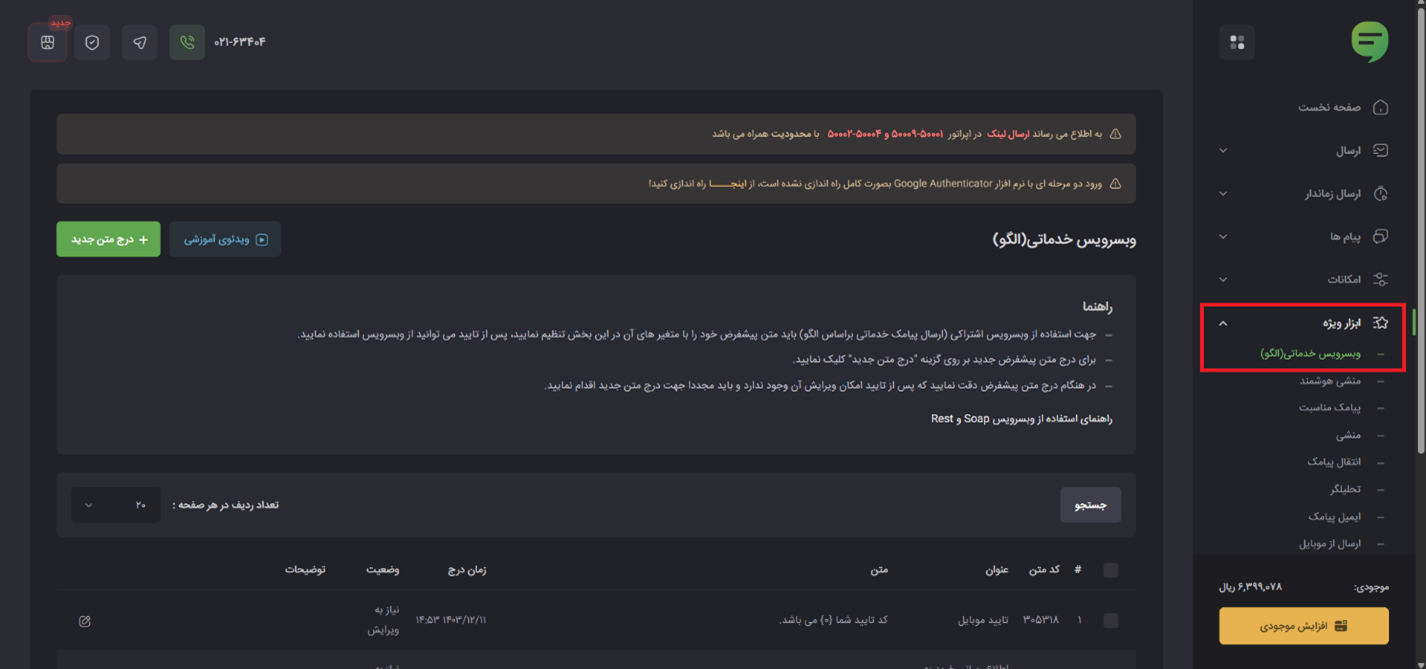Check the checkbox for row 1
Image resolution: width=1426 pixels, height=669 pixels.
pyautogui.click(x=1110, y=621)
